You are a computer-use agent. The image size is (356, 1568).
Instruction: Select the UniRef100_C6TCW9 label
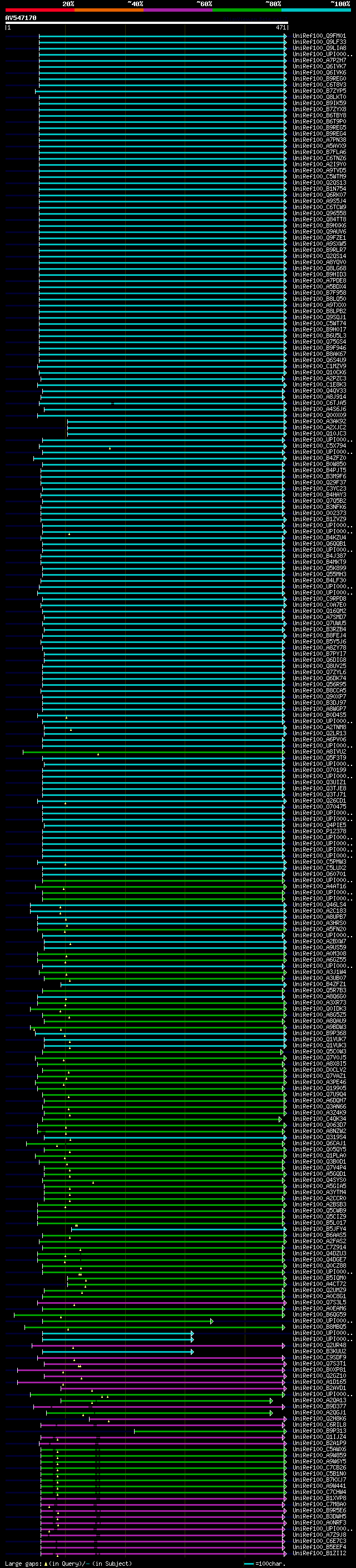319,207
